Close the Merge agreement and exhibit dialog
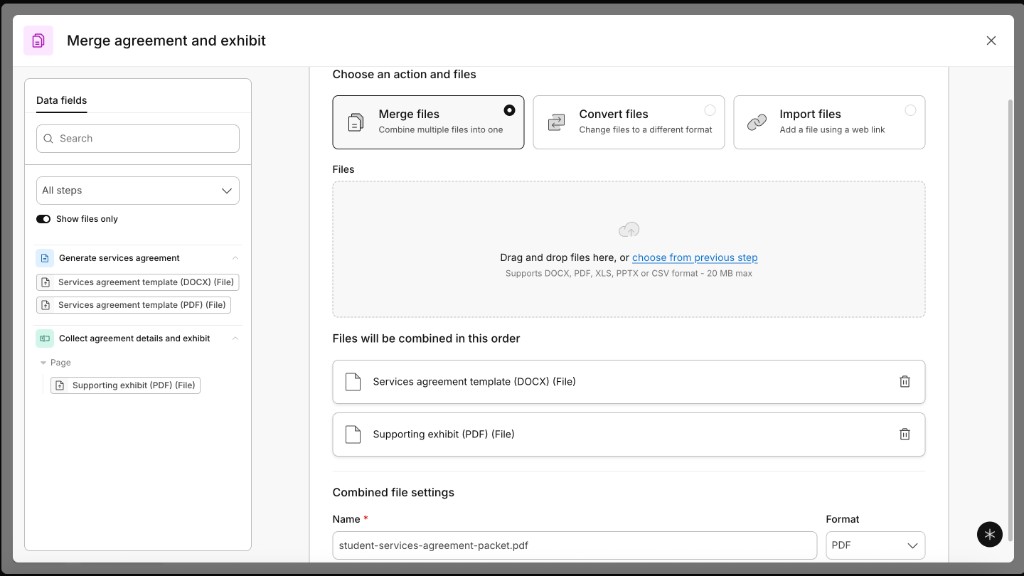Image resolution: width=1024 pixels, height=576 pixels. click(991, 40)
